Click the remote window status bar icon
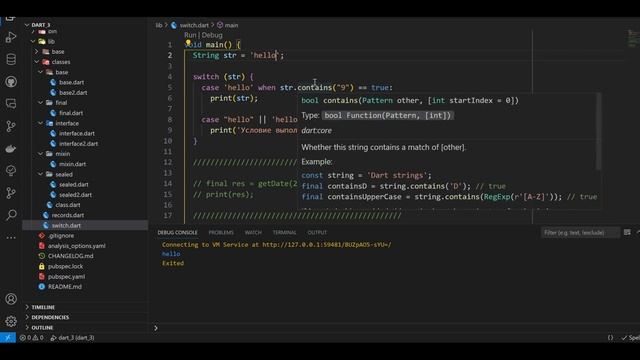This screenshot has width=640, height=360. [8, 338]
